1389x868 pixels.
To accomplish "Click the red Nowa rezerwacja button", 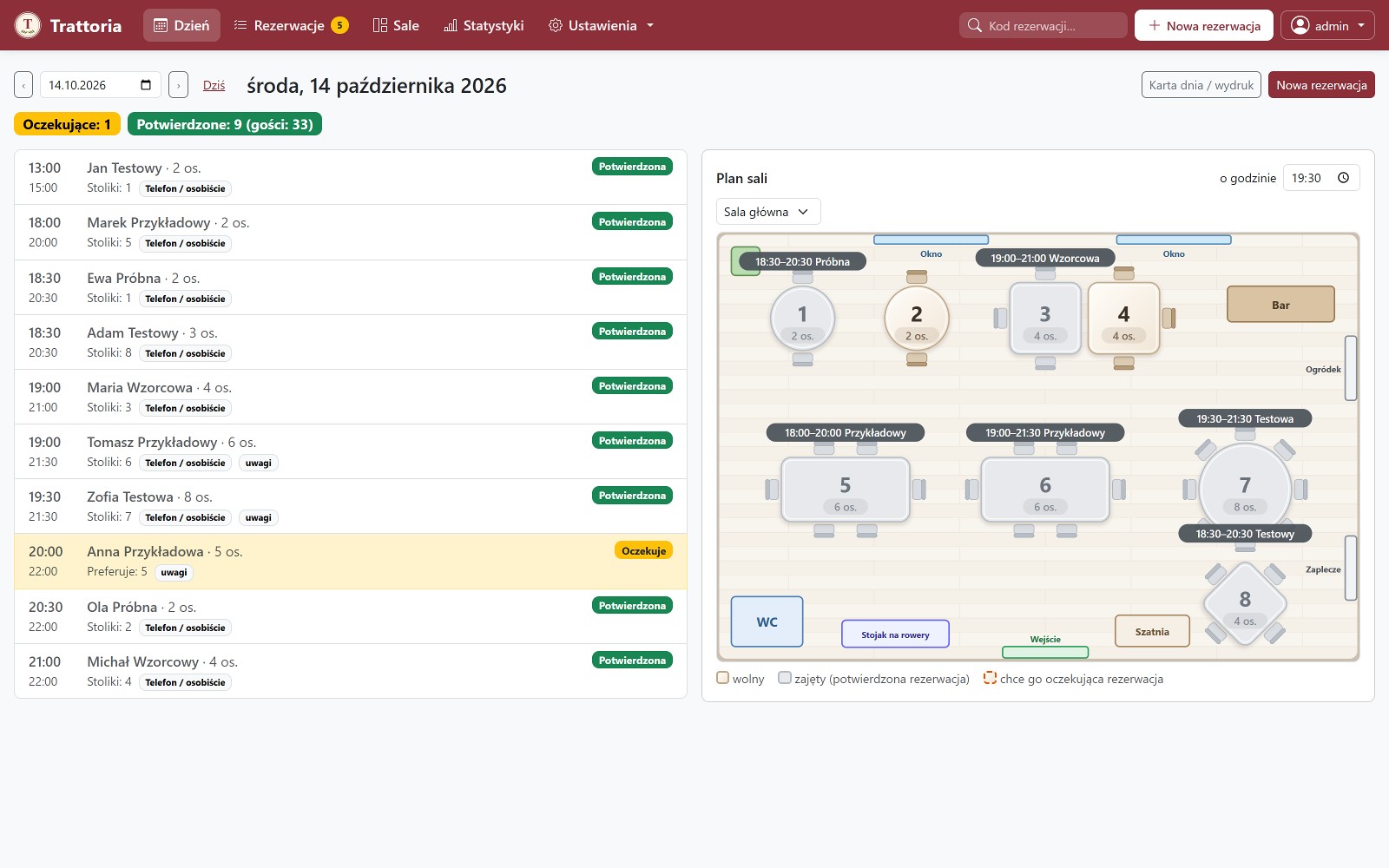I will [1321, 85].
